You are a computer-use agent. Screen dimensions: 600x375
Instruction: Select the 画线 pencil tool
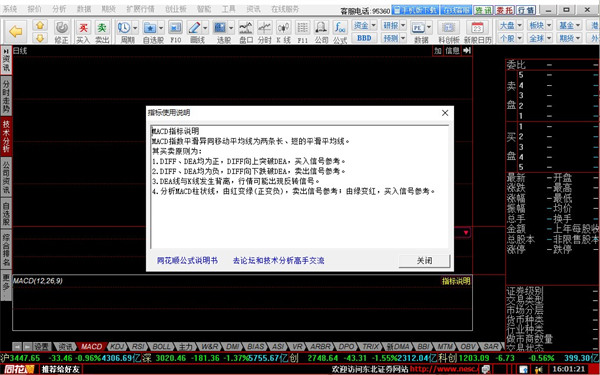click(x=194, y=28)
